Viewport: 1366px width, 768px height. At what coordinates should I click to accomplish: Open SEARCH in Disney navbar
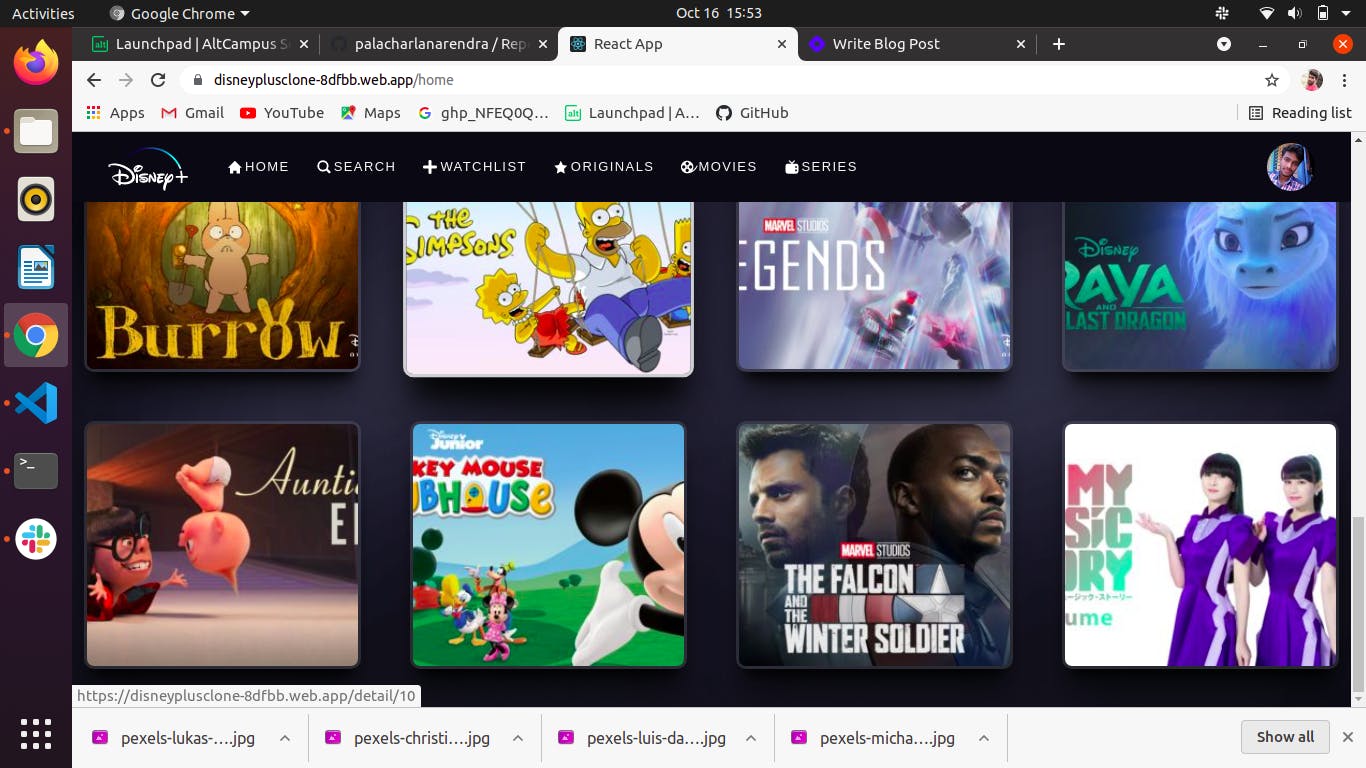(356, 167)
